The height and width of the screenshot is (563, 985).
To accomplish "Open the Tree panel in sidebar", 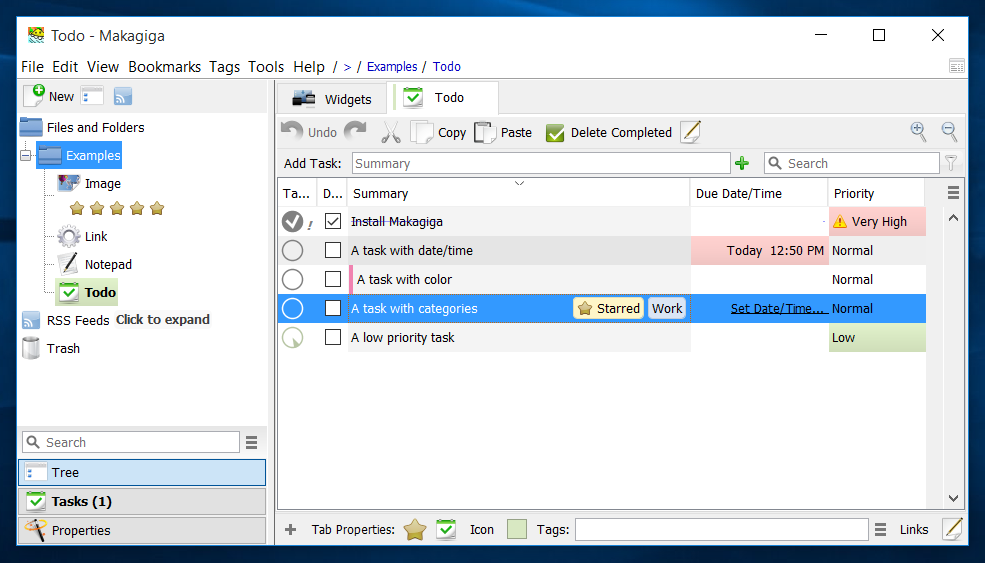I will tap(142, 473).
